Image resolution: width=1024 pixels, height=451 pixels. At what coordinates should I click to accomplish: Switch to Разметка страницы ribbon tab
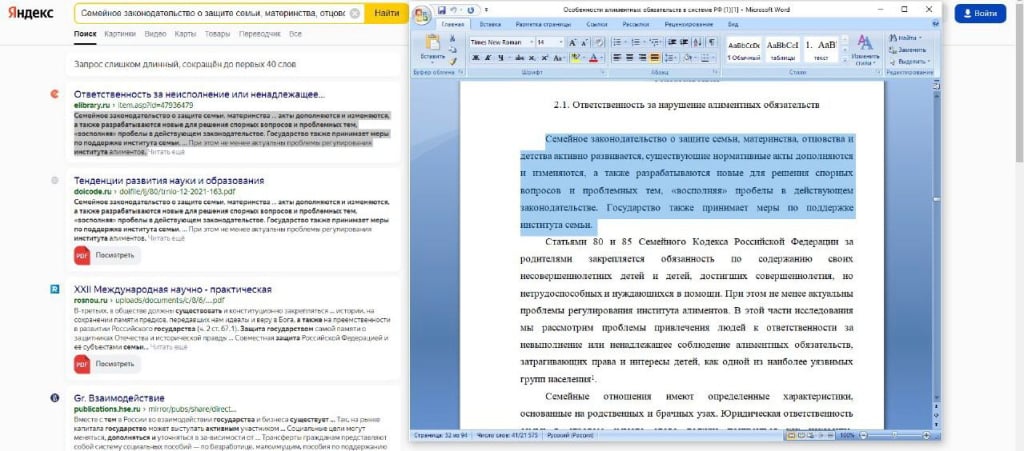click(x=543, y=24)
